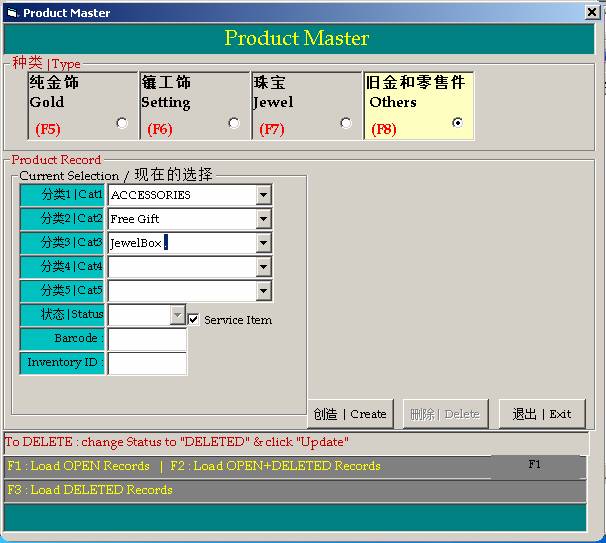The height and width of the screenshot is (543, 606).
Task: Select the Others (F8) radio button
Action: (x=458, y=123)
